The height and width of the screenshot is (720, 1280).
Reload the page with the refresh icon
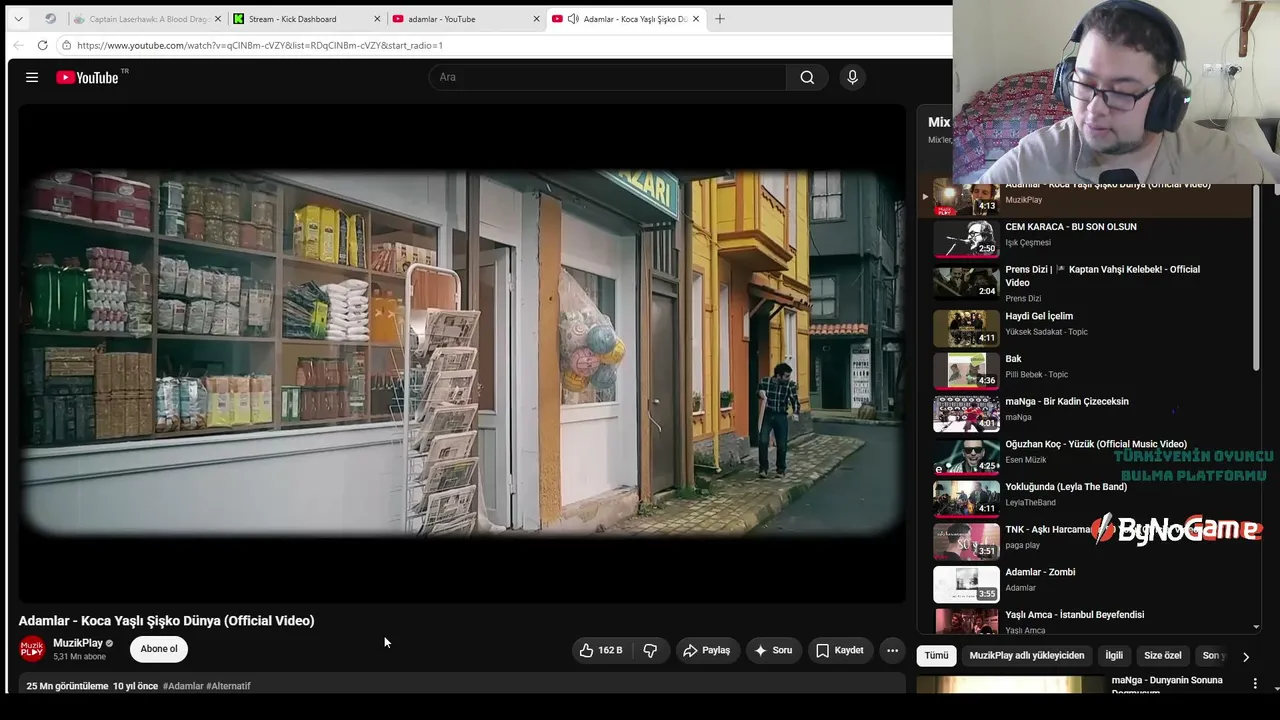point(42,45)
